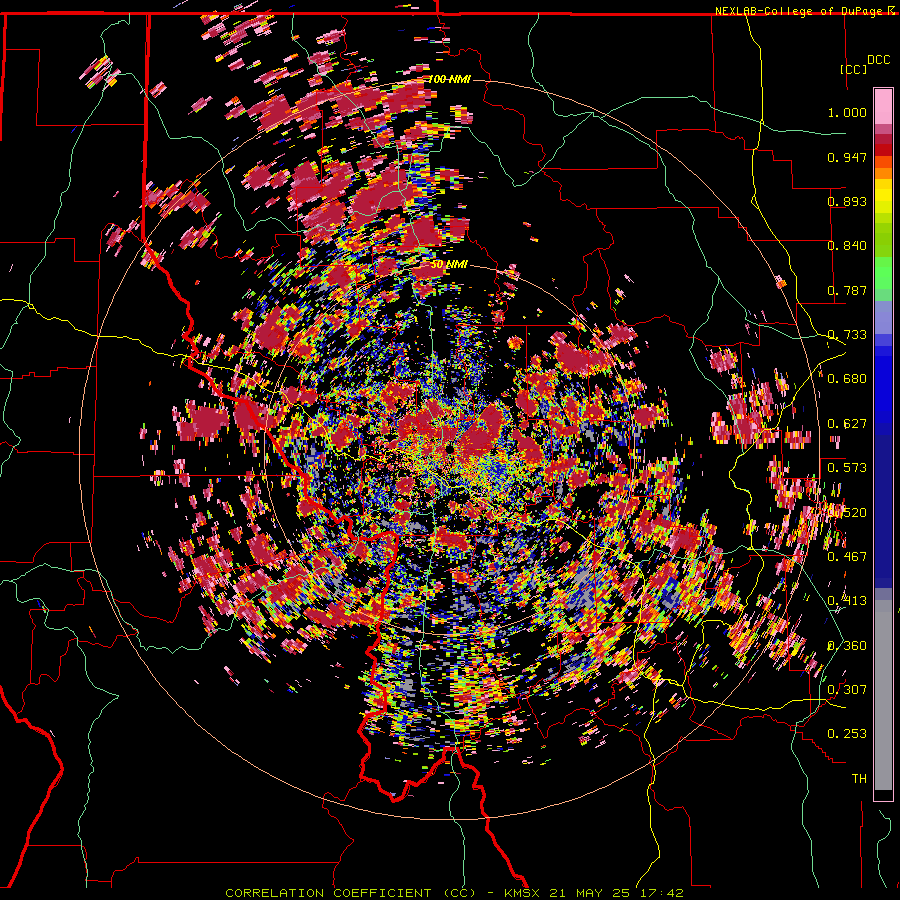Click the TH threshold label on the legend
Image resolution: width=900 pixels, height=900 pixels.
(x=859, y=779)
